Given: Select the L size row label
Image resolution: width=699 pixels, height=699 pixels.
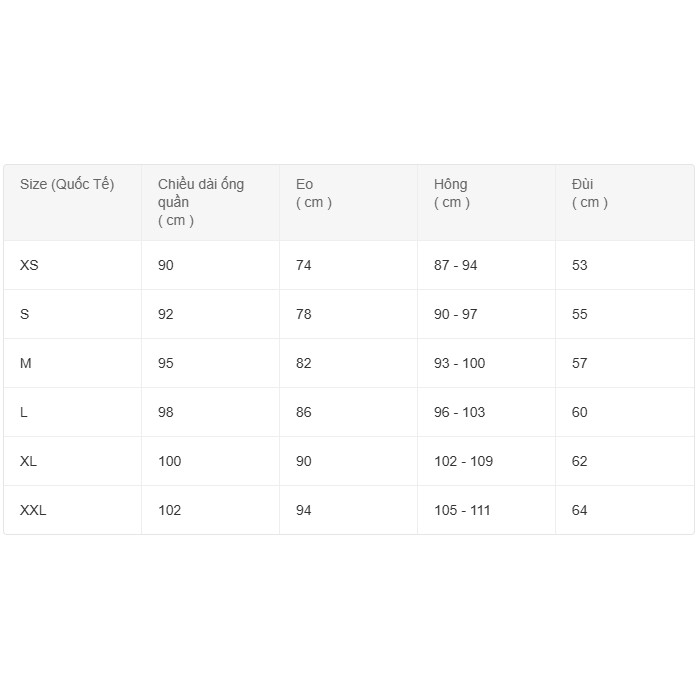Looking at the screenshot, I should click(x=25, y=413).
